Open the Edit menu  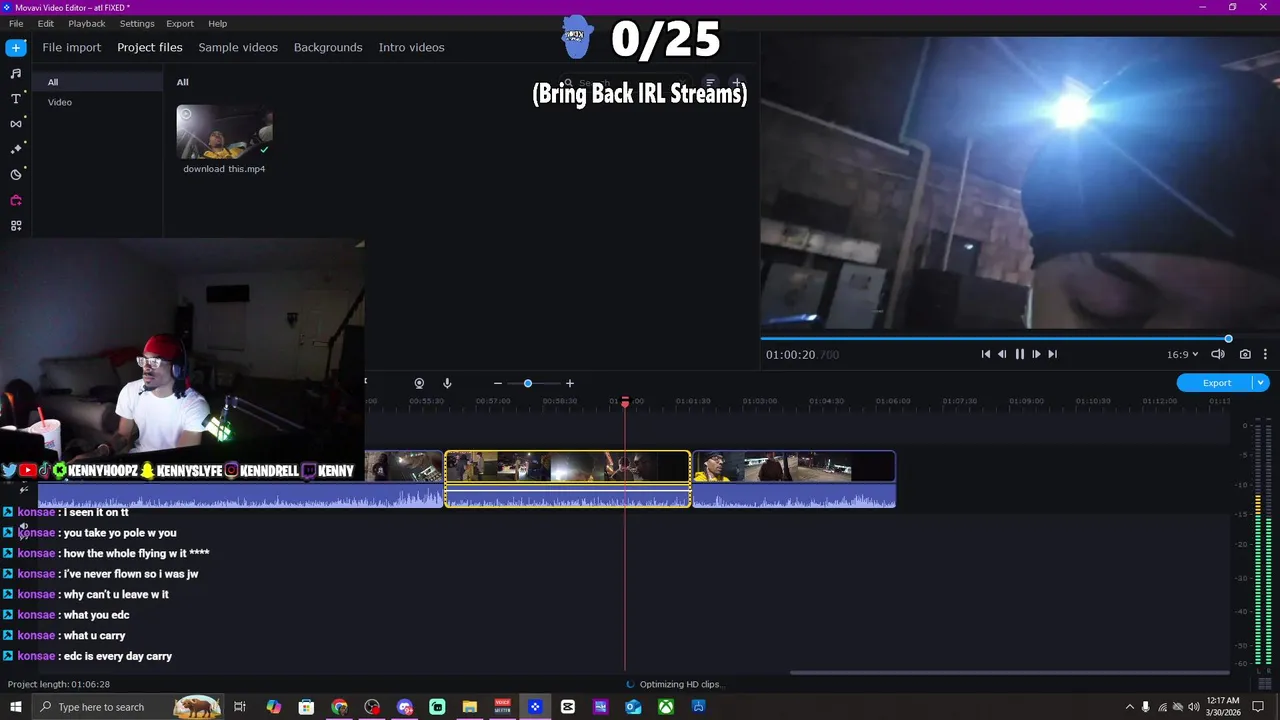pos(46,23)
